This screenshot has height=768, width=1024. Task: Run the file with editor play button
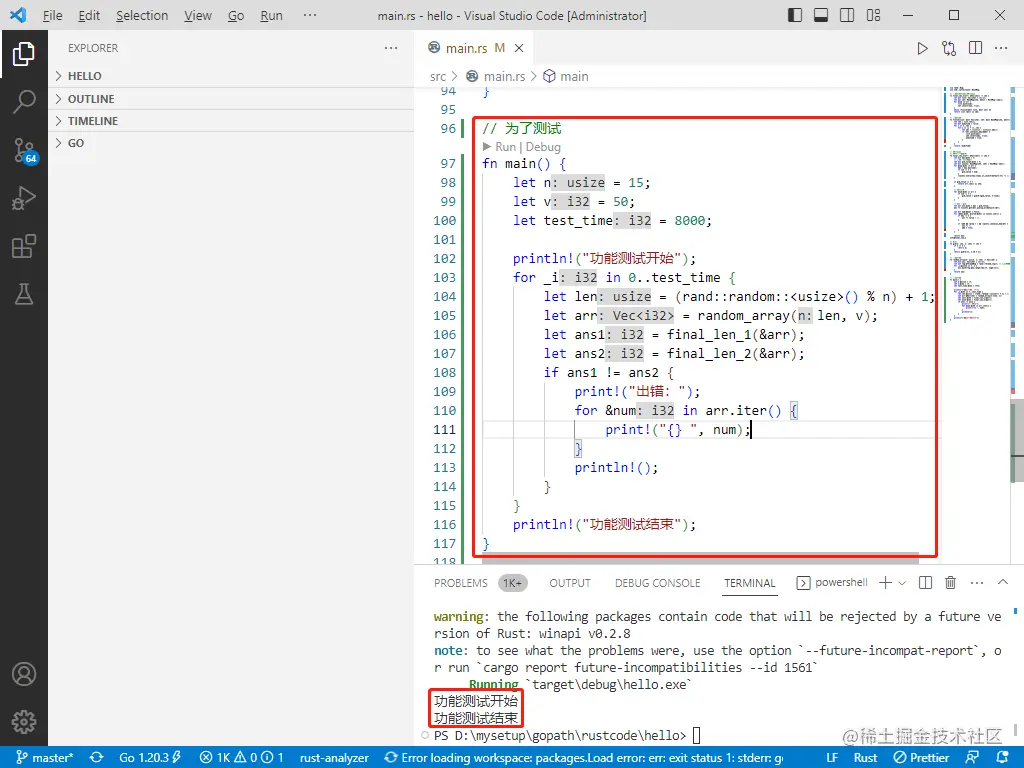pos(922,48)
